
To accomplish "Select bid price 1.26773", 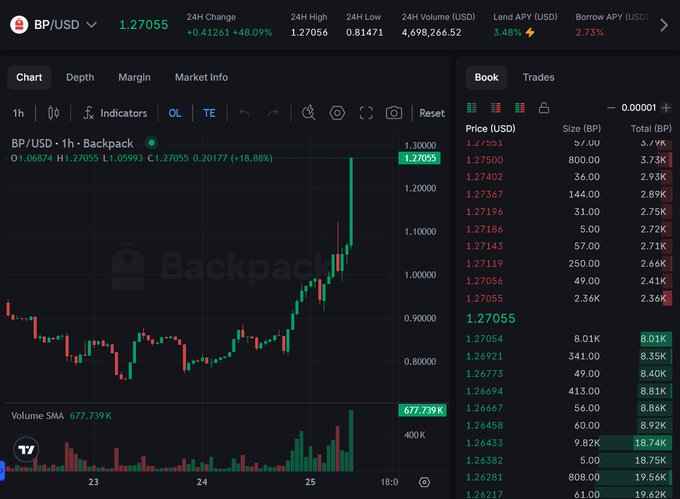I will [484, 374].
